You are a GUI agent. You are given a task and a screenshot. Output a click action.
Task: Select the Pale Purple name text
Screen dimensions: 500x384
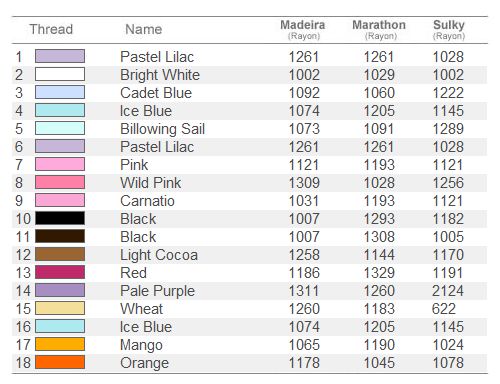[157, 291]
